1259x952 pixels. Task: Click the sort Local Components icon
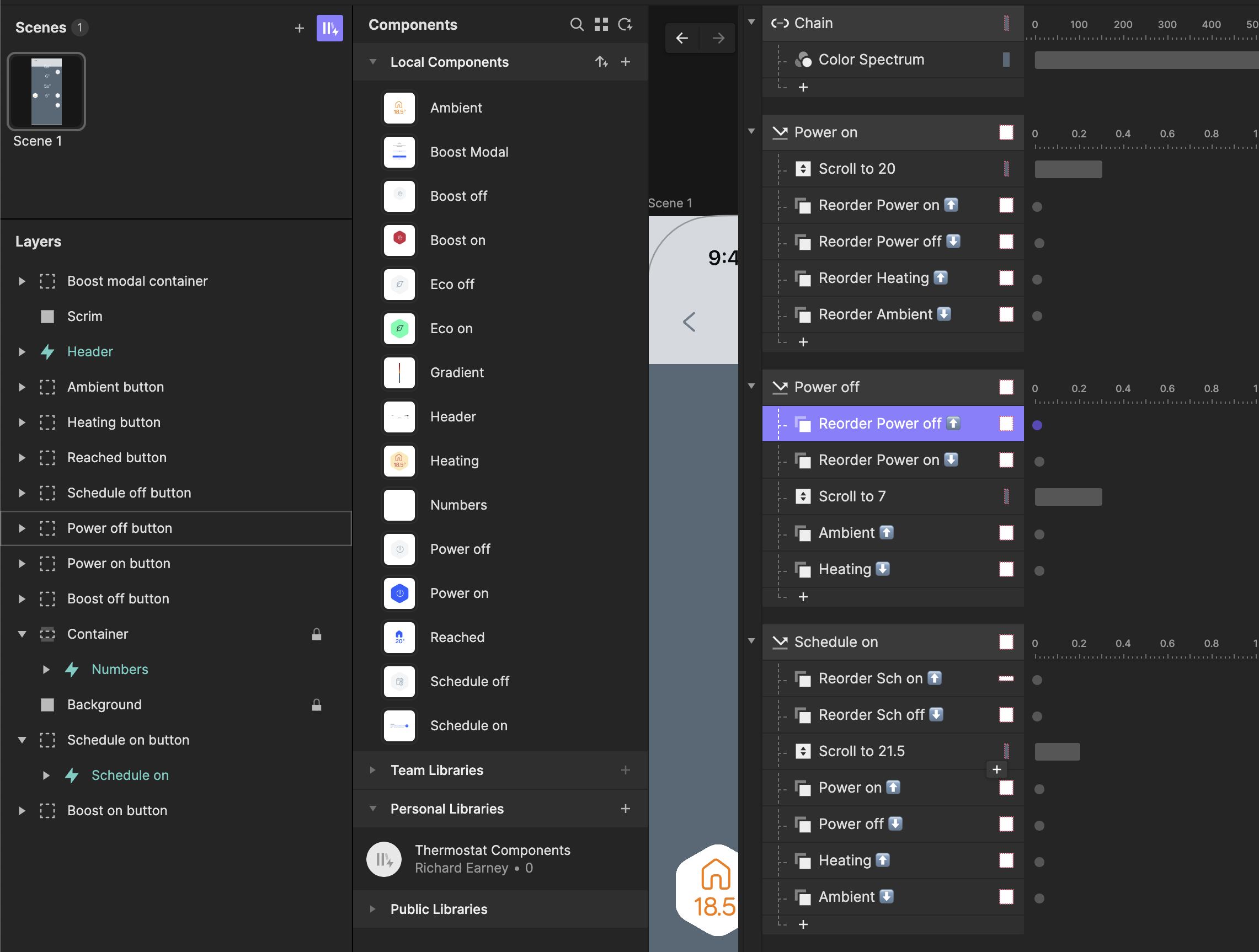pos(601,61)
